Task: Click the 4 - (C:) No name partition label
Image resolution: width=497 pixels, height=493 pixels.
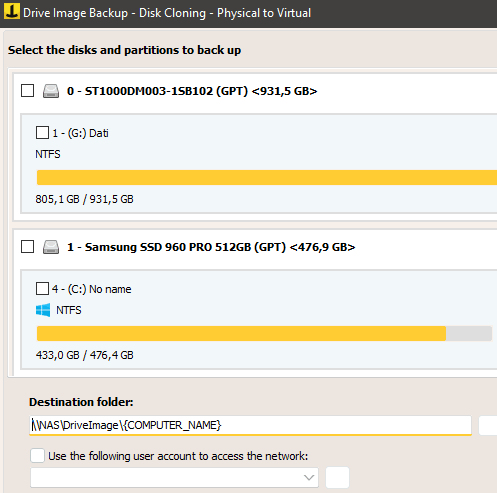Action: coord(92,289)
